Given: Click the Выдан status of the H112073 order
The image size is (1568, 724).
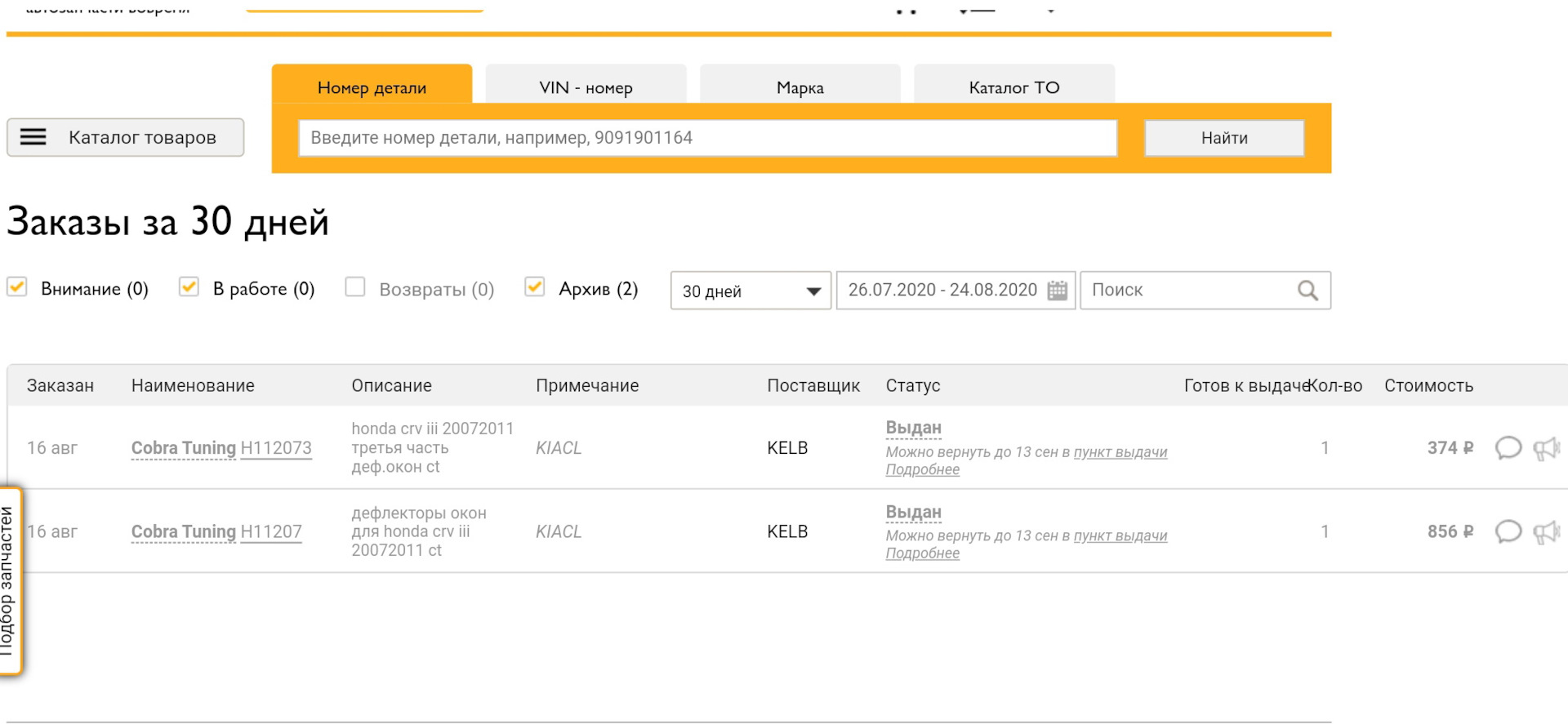Looking at the screenshot, I should pos(913,428).
